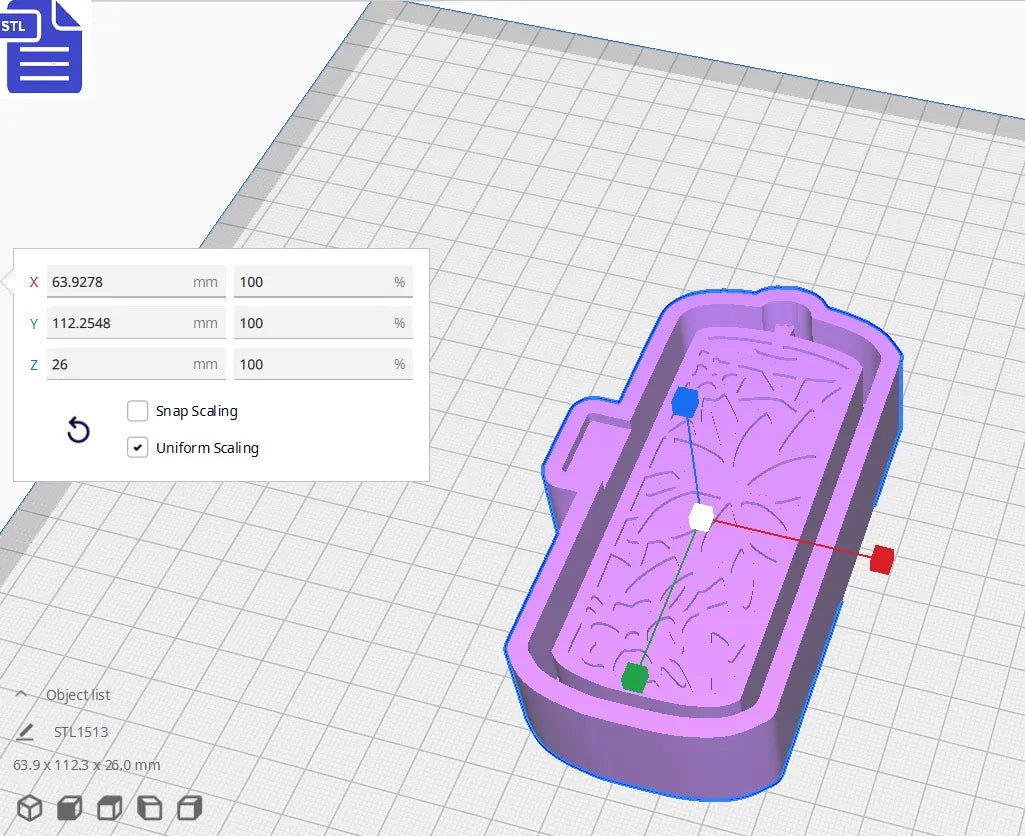Click the Y scale input field showing 112.2548
This screenshot has width=1025, height=836.
point(136,323)
